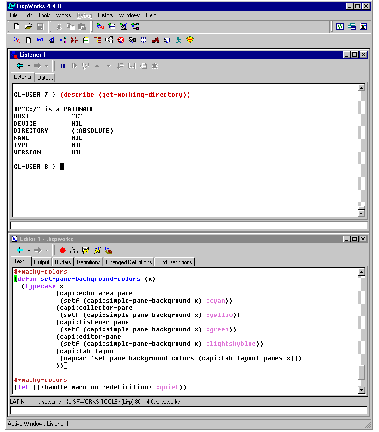Click the multicolored star icon ending tools toolbar
The height and width of the screenshot is (432, 379).
190,40
